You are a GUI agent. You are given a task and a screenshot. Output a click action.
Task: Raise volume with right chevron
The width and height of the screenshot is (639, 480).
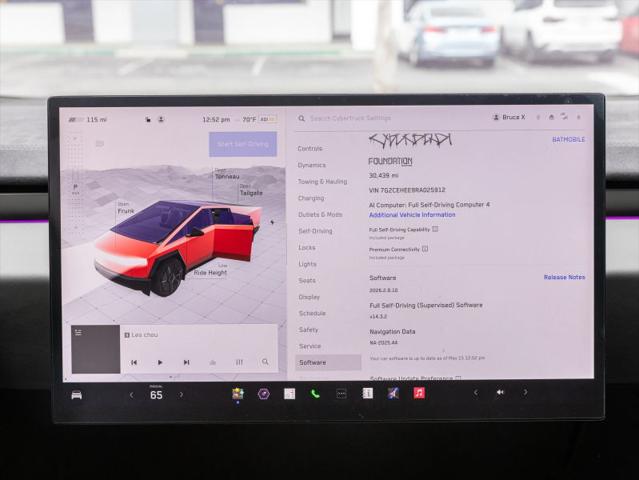click(525, 392)
